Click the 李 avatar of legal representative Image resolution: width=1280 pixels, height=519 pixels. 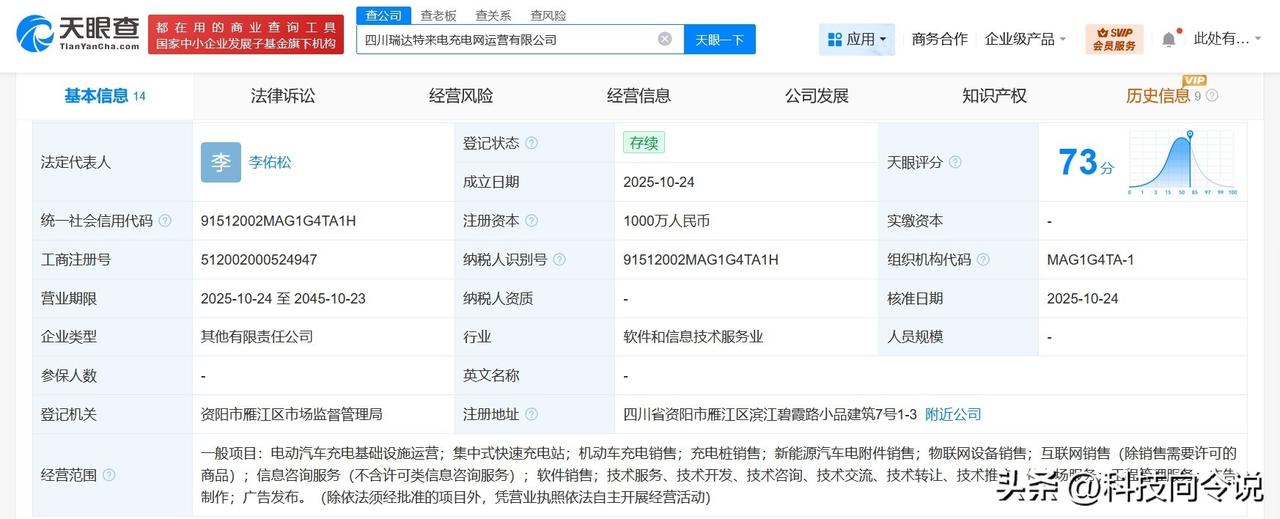click(x=221, y=162)
